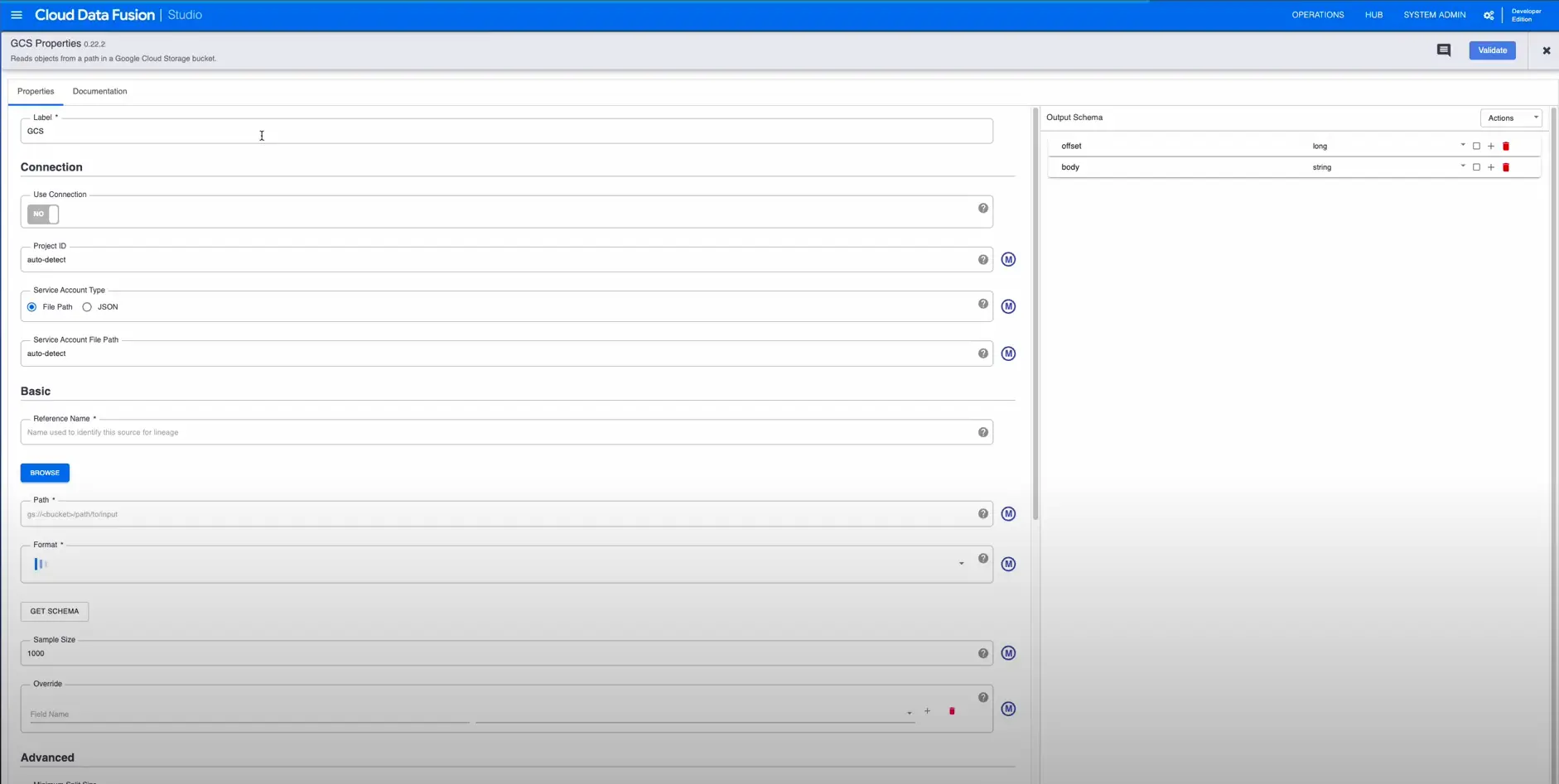Show help for Override field
The image size is (1559, 784).
983,697
